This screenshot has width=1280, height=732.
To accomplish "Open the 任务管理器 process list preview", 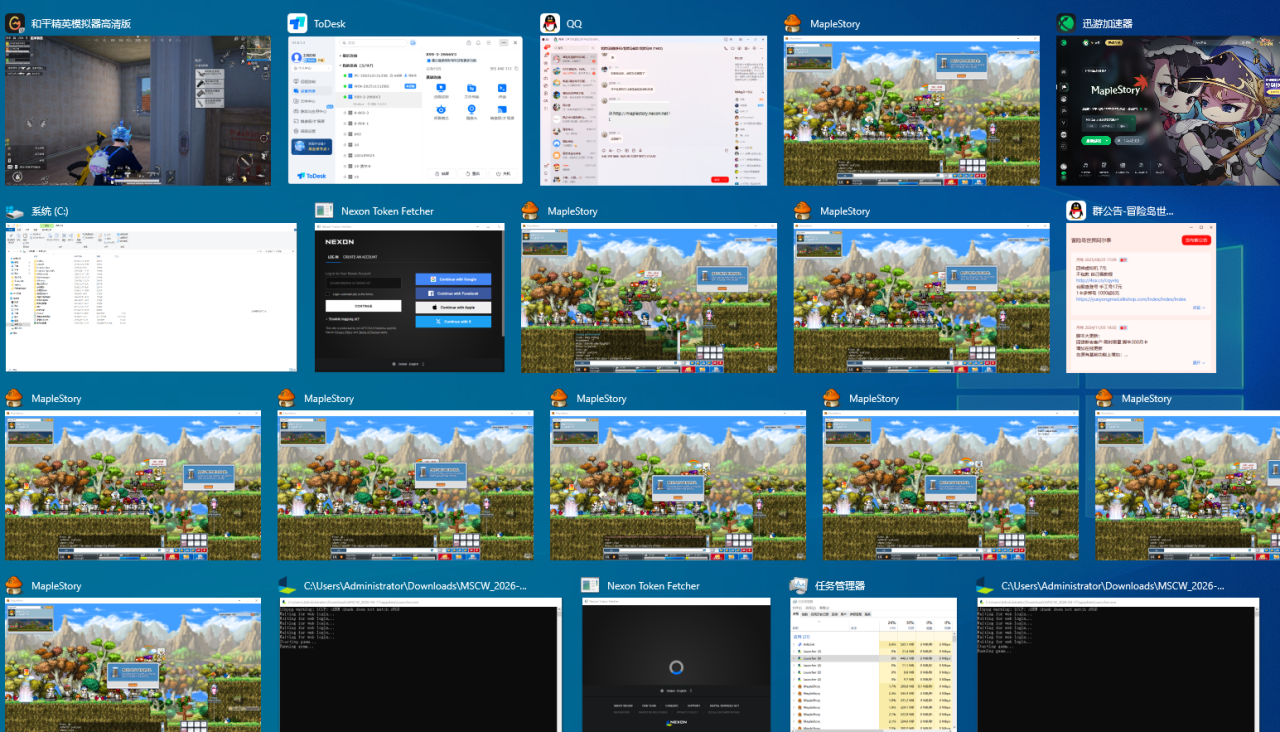I will [x=873, y=665].
